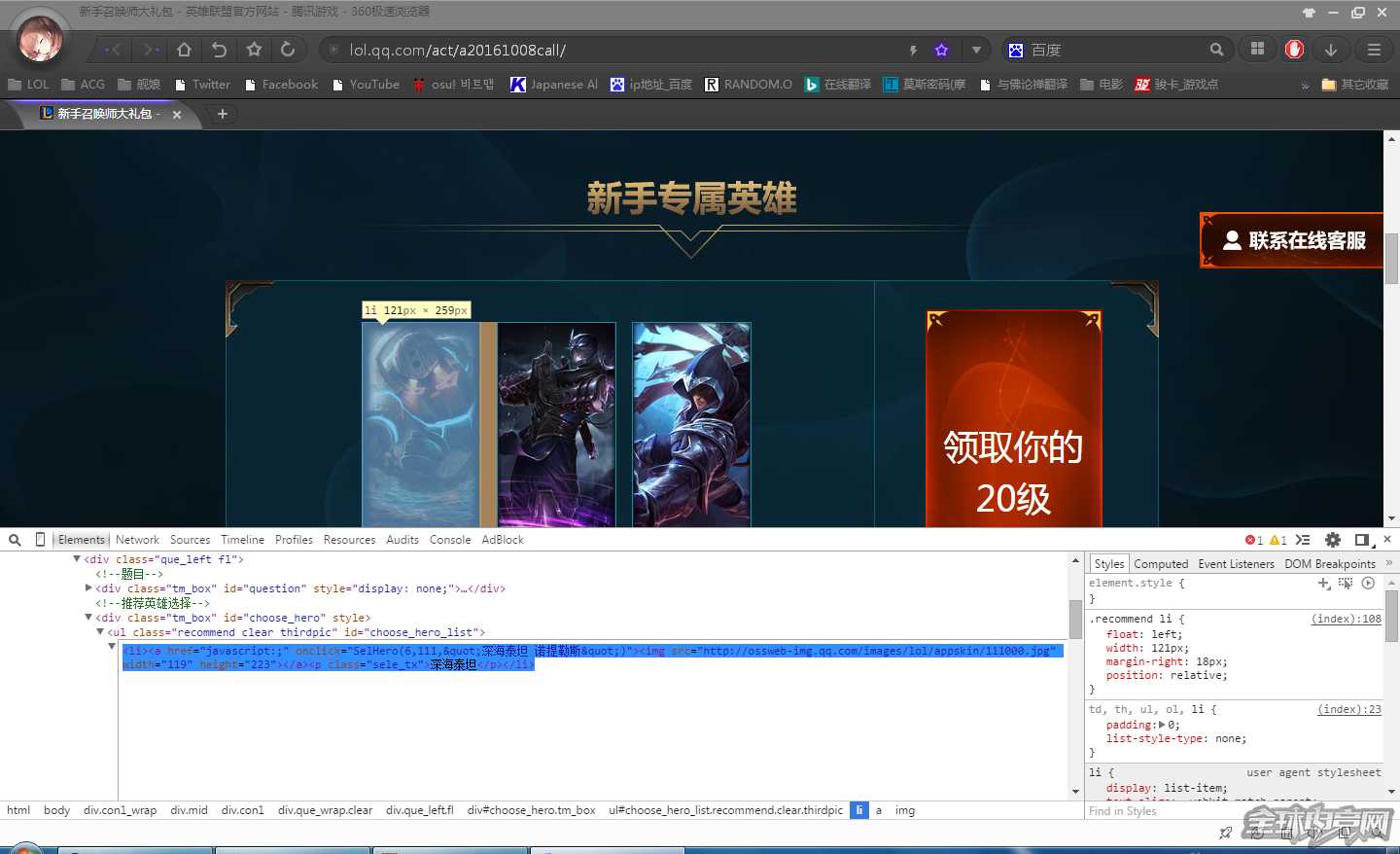Select the li breadcrumb in DOM path bar
This screenshot has height=854, width=1400.
tap(859, 809)
